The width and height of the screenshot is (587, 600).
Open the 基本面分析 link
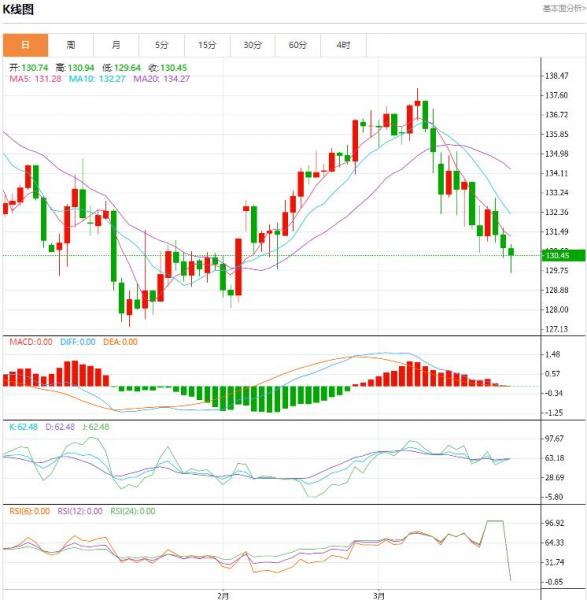click(564, 8)
